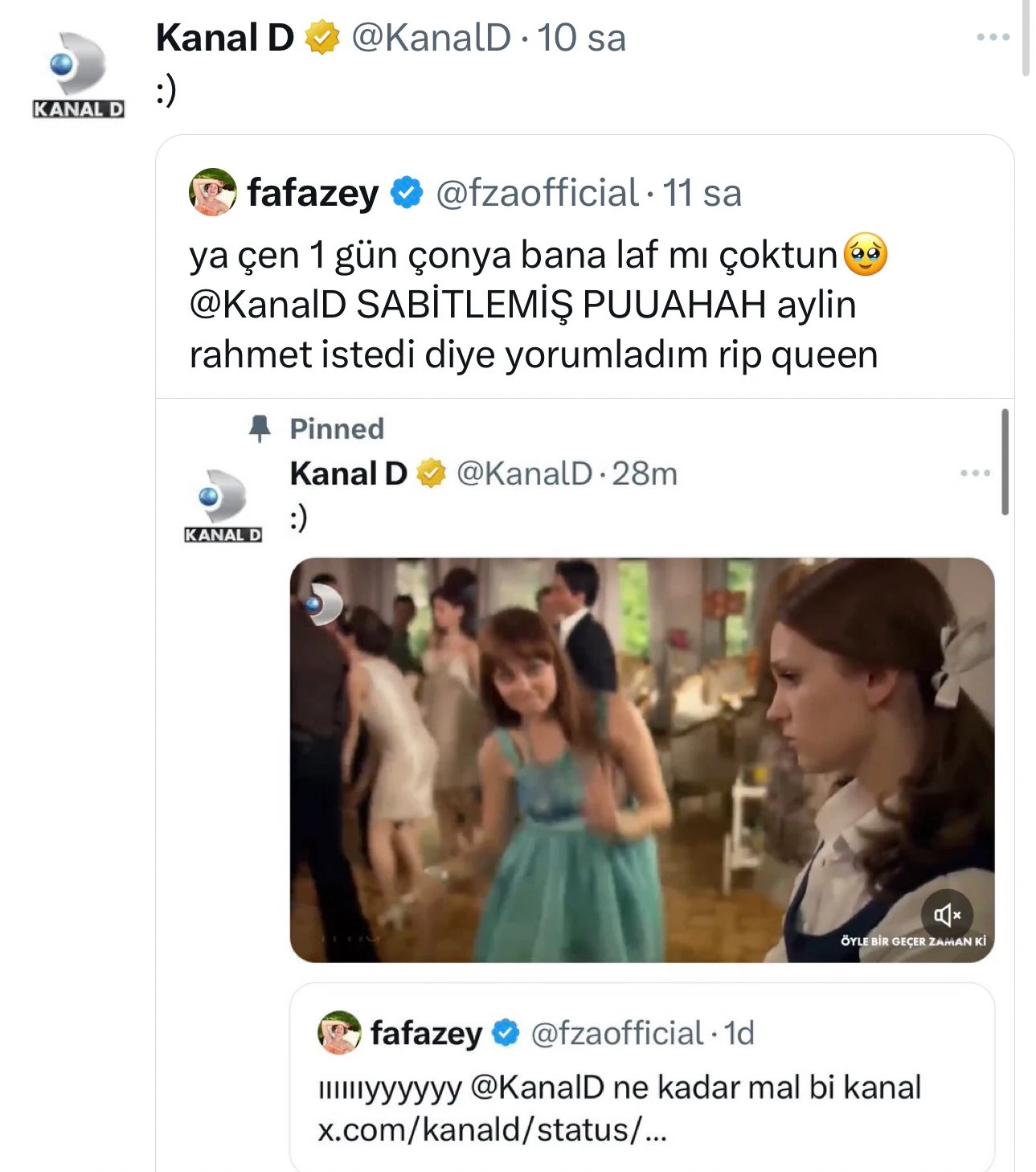The width and height of the screenshot is (1036, 1172).
Task: Click the Kanal D profile avatar at top
Action: point(78,76)
